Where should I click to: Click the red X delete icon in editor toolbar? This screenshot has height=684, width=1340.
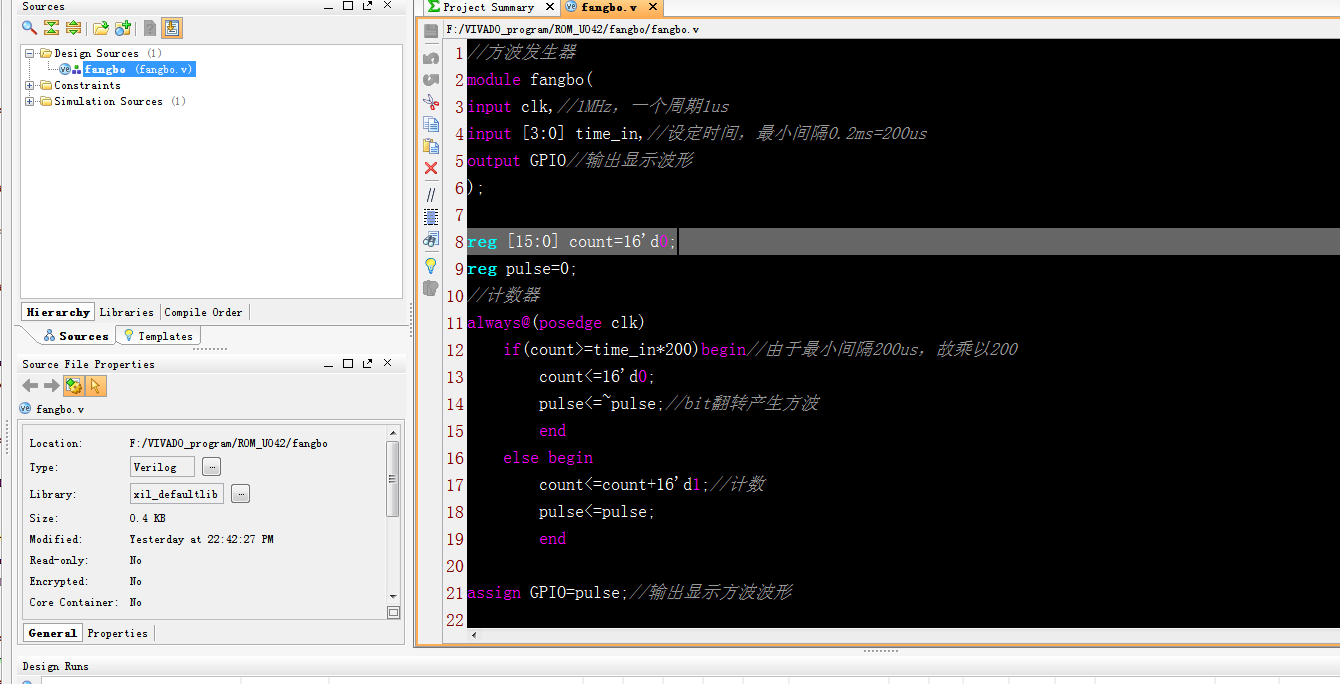point(431,168)
